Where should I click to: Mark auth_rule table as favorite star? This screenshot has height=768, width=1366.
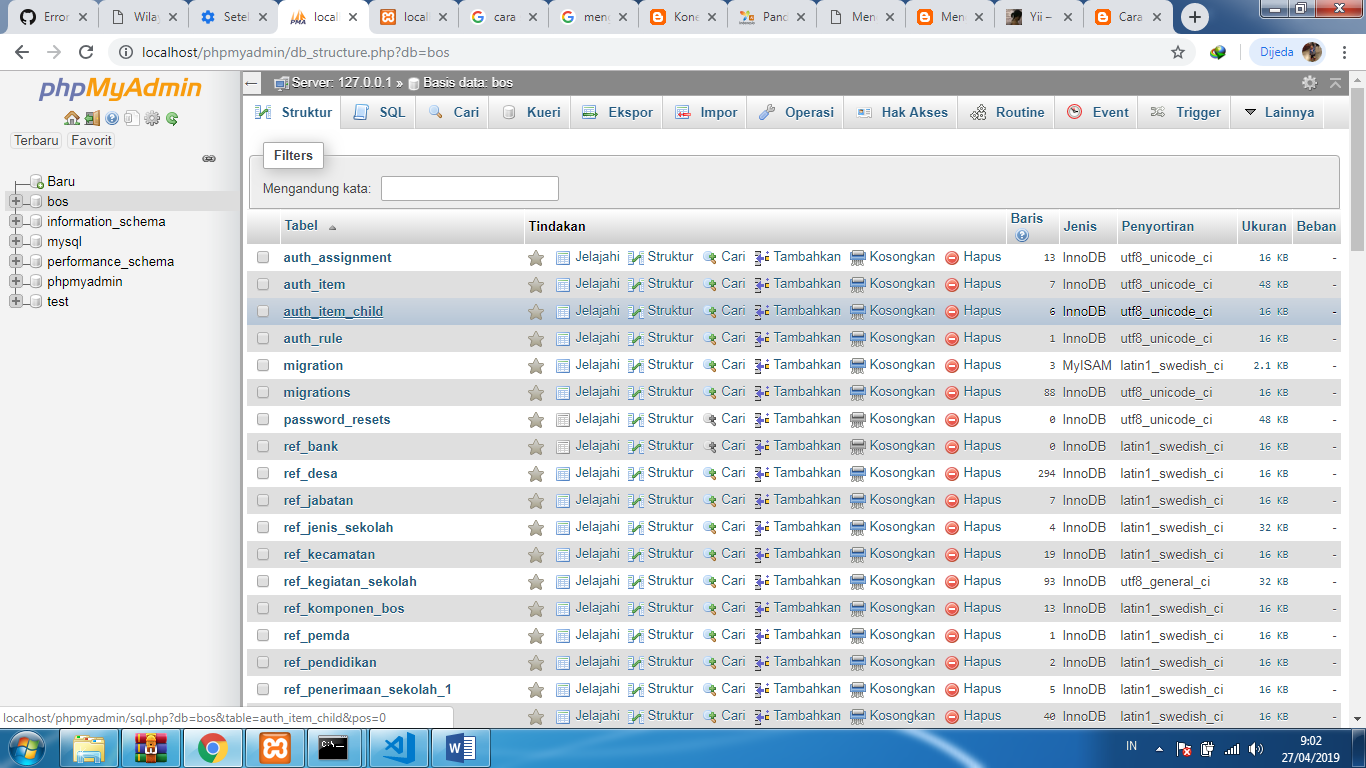[x=536, y=337]
